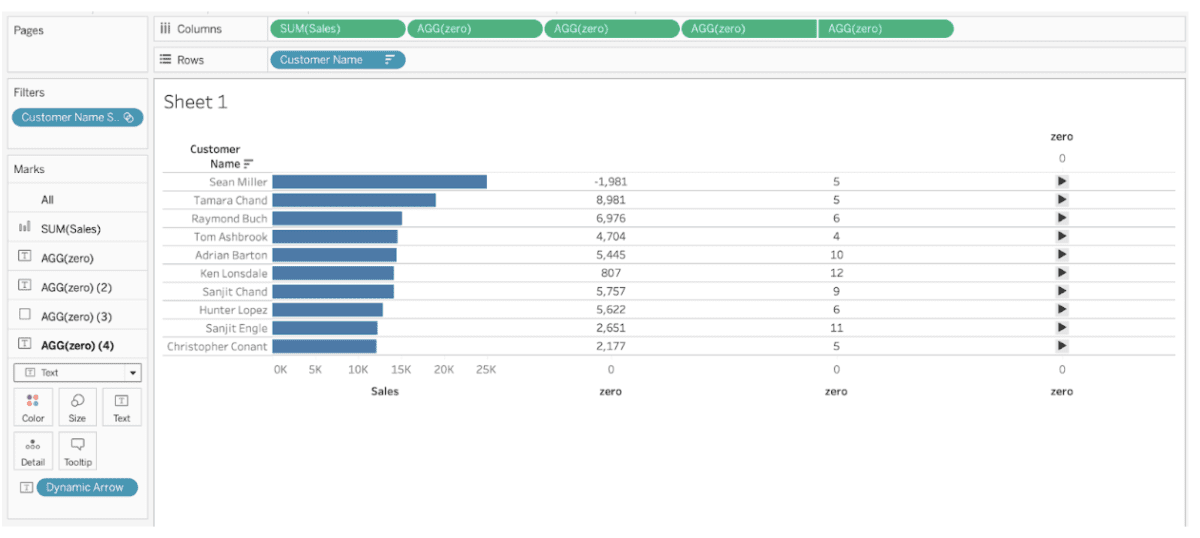Click the SUM(Sales) pill on Columns shelf
Image resolution: width=1200 pixels, height=538 pixels.
[x=337, y=29]
